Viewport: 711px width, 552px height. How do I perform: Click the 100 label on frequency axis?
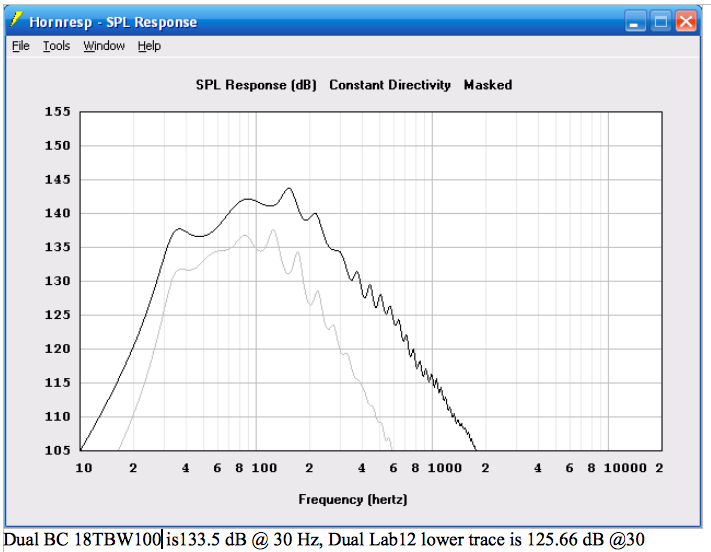(x=264, y=468)
